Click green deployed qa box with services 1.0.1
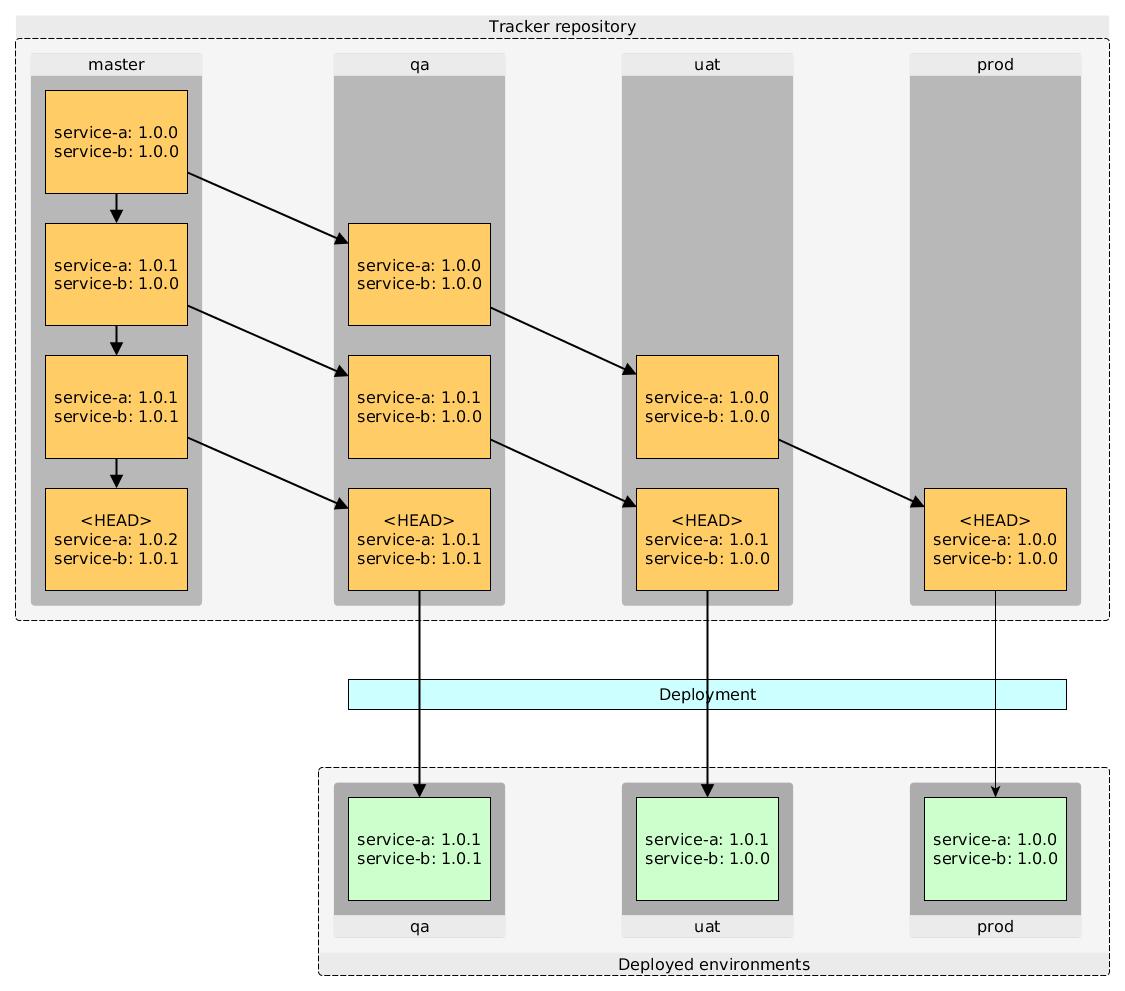The height and width of the screenshot is (991, 1125). tap(419, 849)
